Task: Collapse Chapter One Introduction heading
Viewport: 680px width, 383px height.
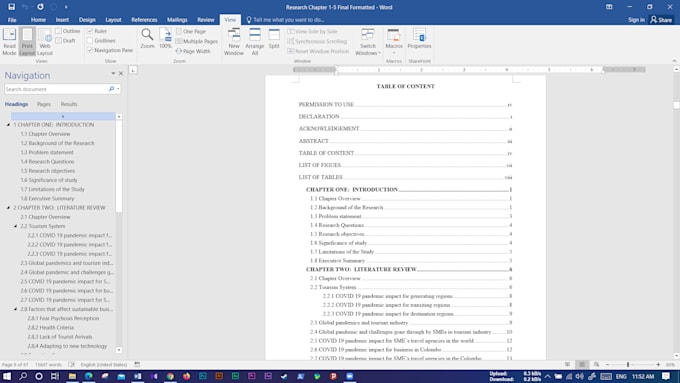Action: 8,125
